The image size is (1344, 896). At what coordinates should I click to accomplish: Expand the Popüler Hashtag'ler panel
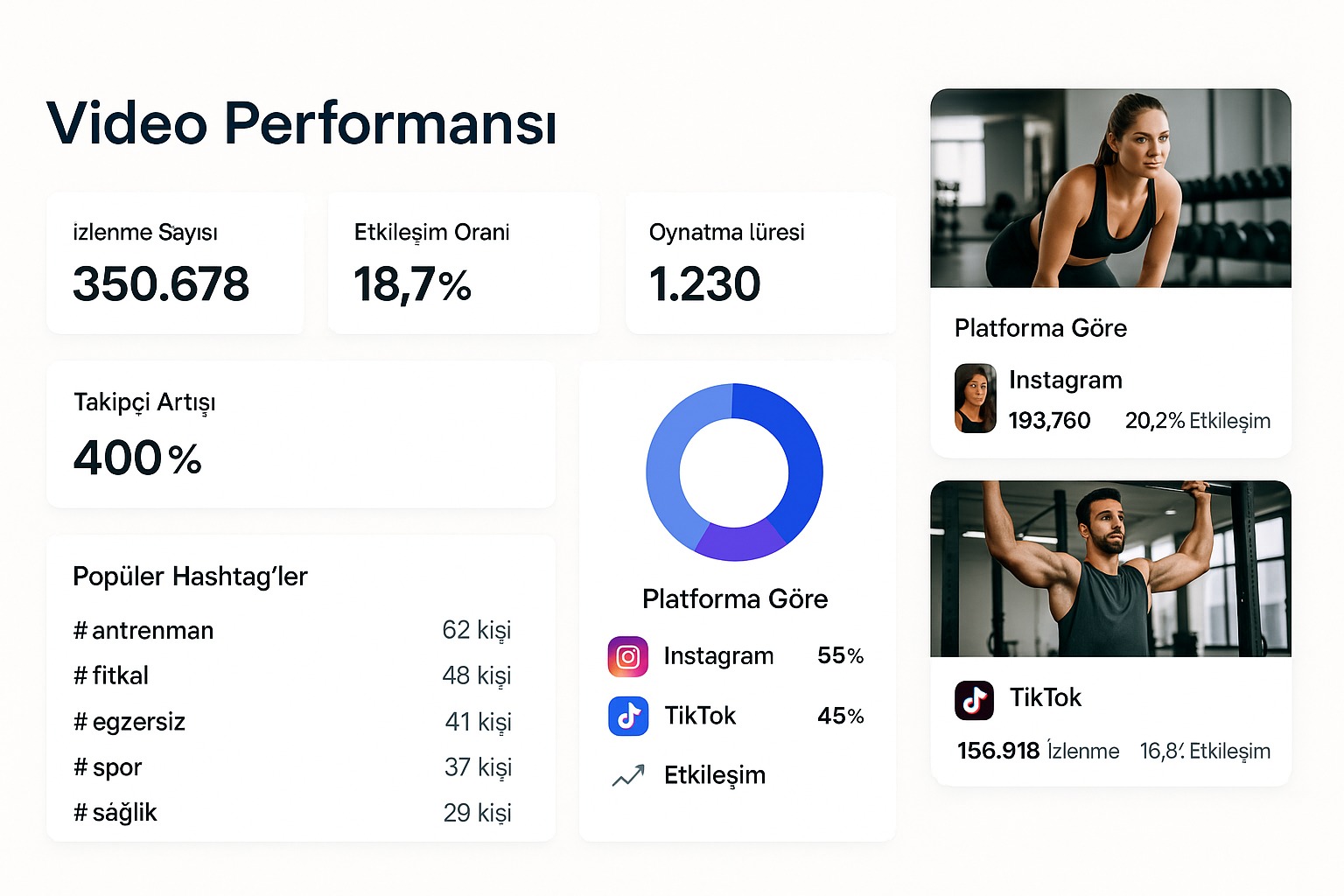pyautogui.click(x=190, y=576)
